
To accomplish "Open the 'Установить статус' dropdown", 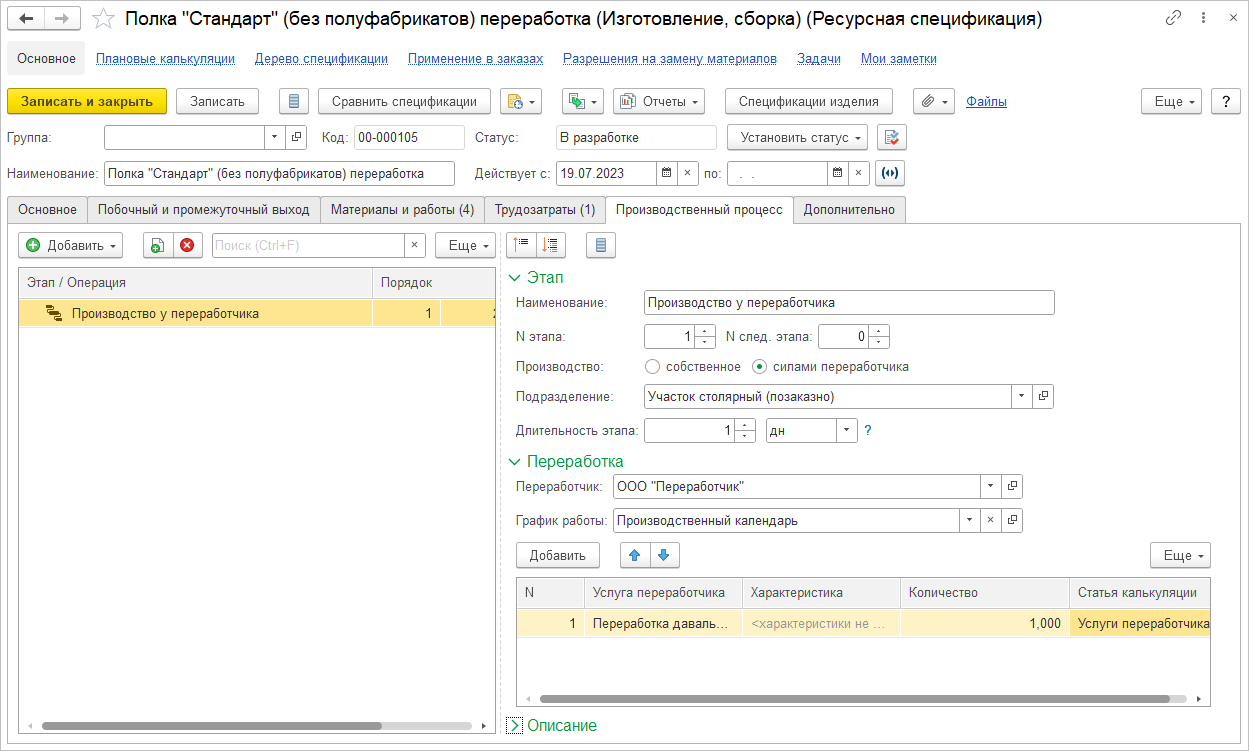I will [x=797, y=137].
